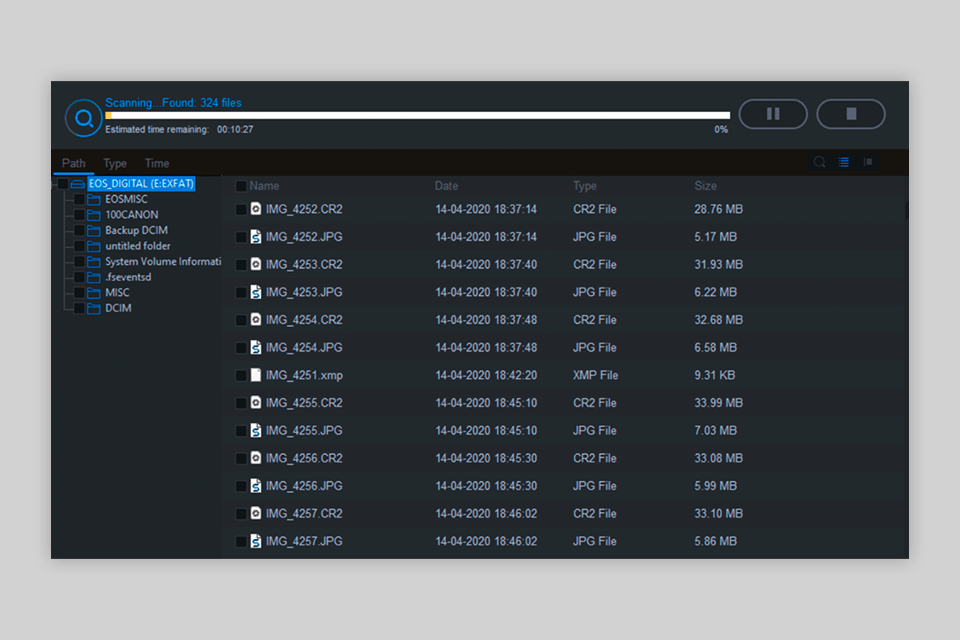Viewport: 960px width, 640px height.
Task: Click the scan progress bar
Action: pos(418,115)
